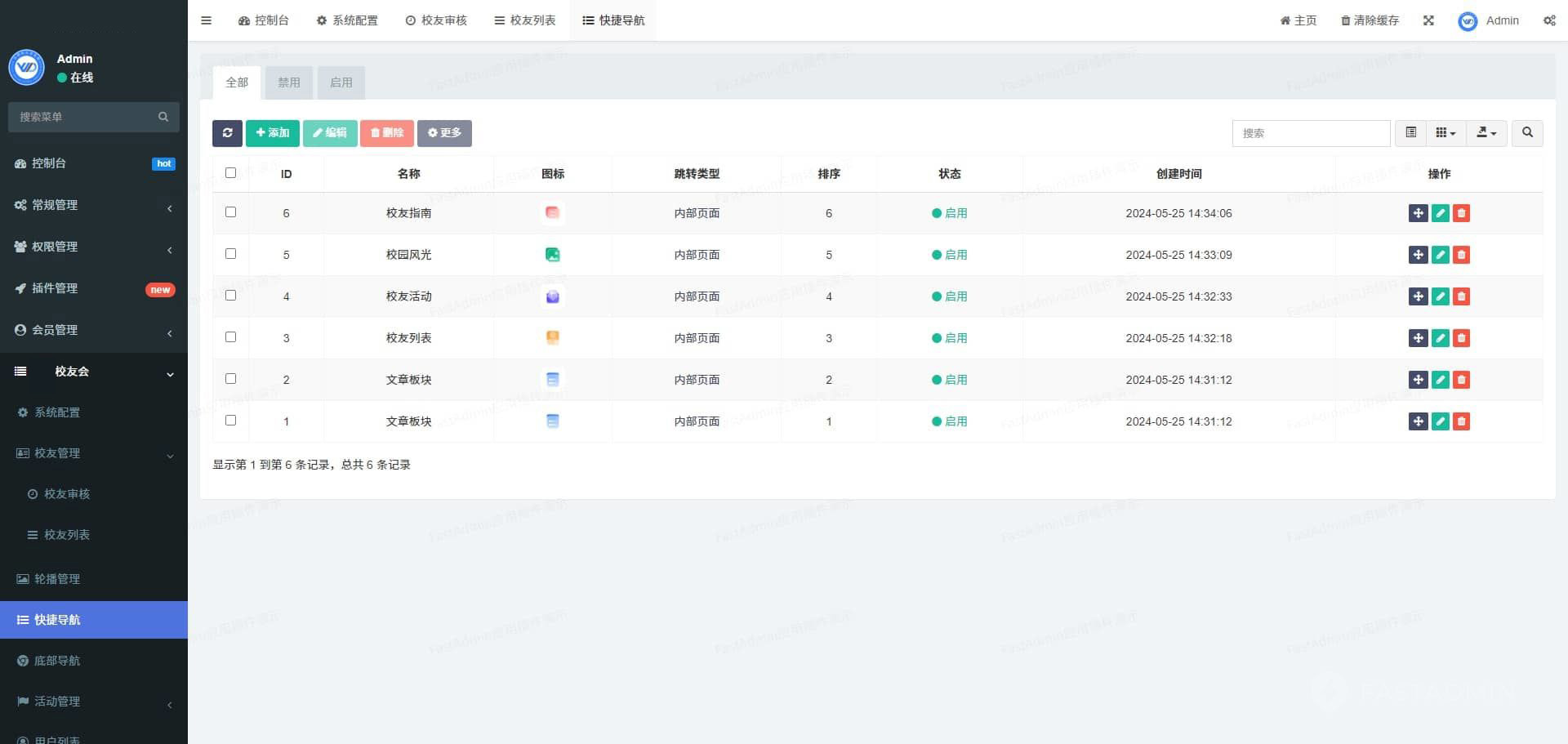Open 轮播管理 in the sidebar
1568x744 pixels.
94,579
